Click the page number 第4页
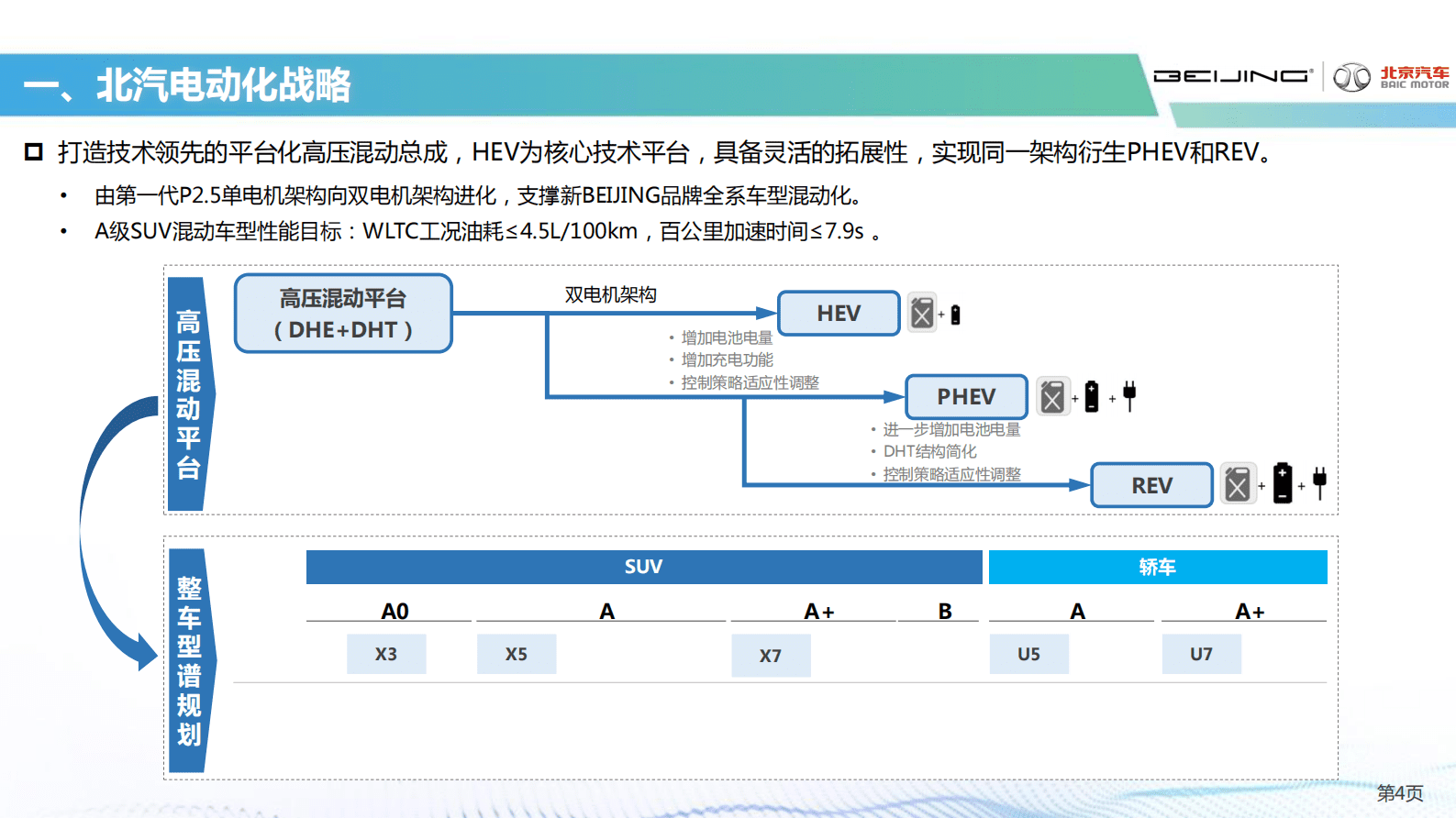This screenshot has height=818, width=1456. (1400, 792)
